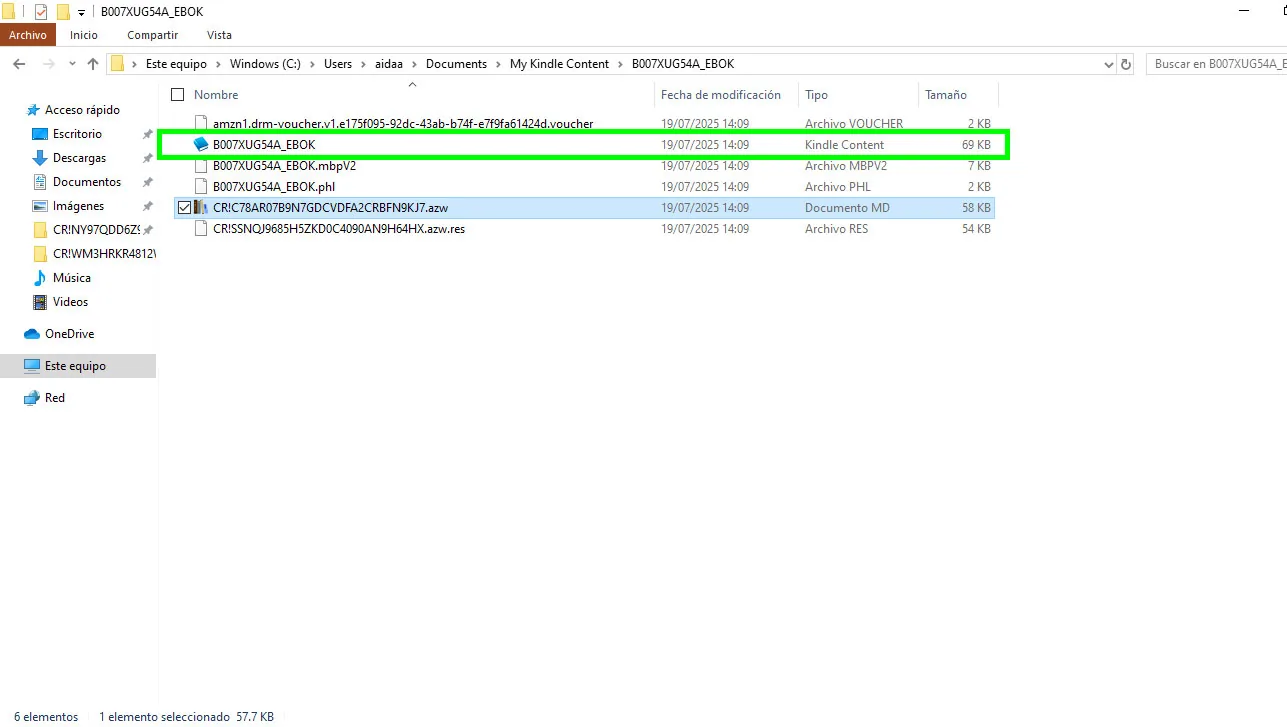Go to Este equipo in the breadcrumb
This screenshot has width=1287, height=727.
point(176,64)
